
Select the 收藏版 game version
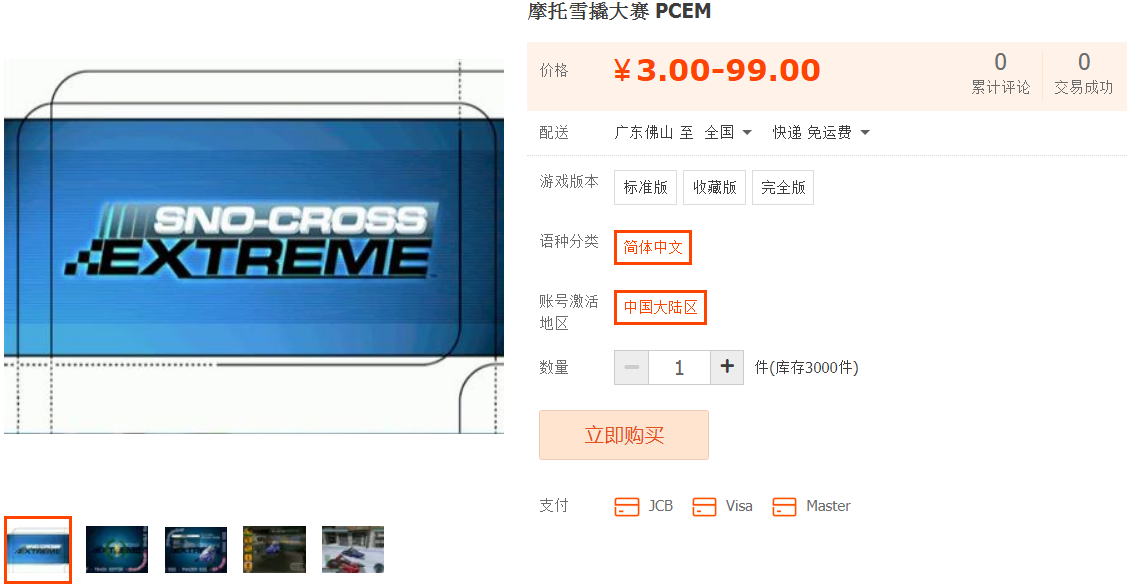[x=714, y=187]
